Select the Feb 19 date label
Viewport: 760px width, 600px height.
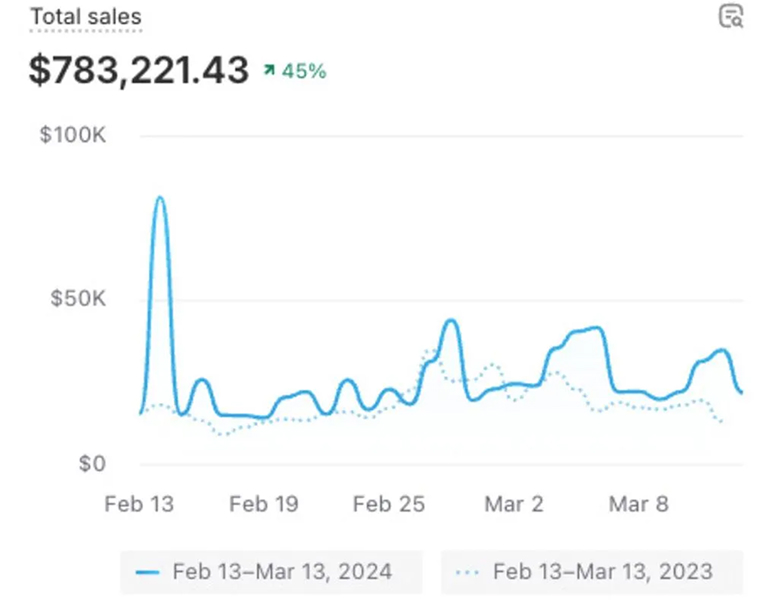point(263,505)
